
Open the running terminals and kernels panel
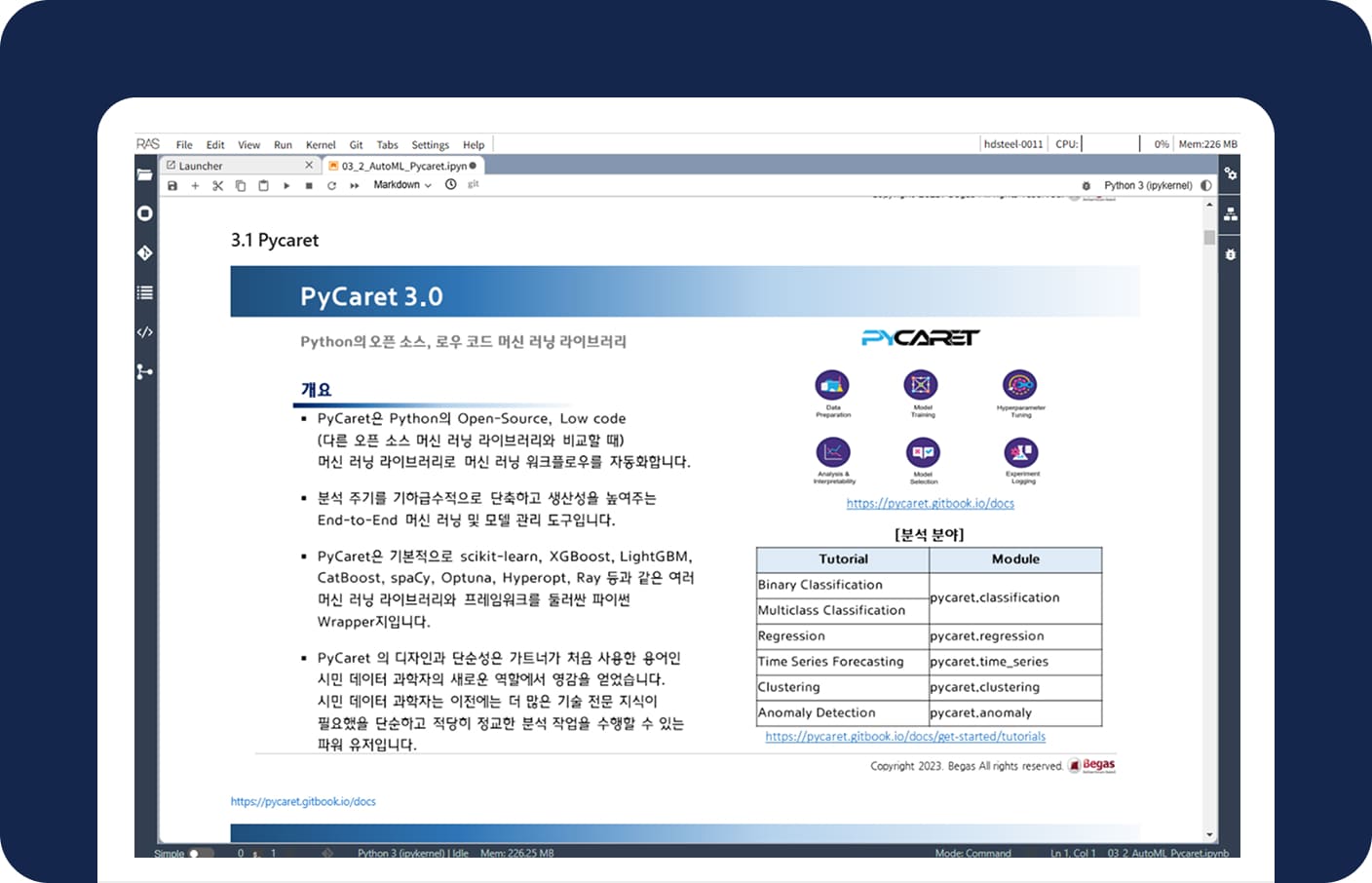pos(145,213)
